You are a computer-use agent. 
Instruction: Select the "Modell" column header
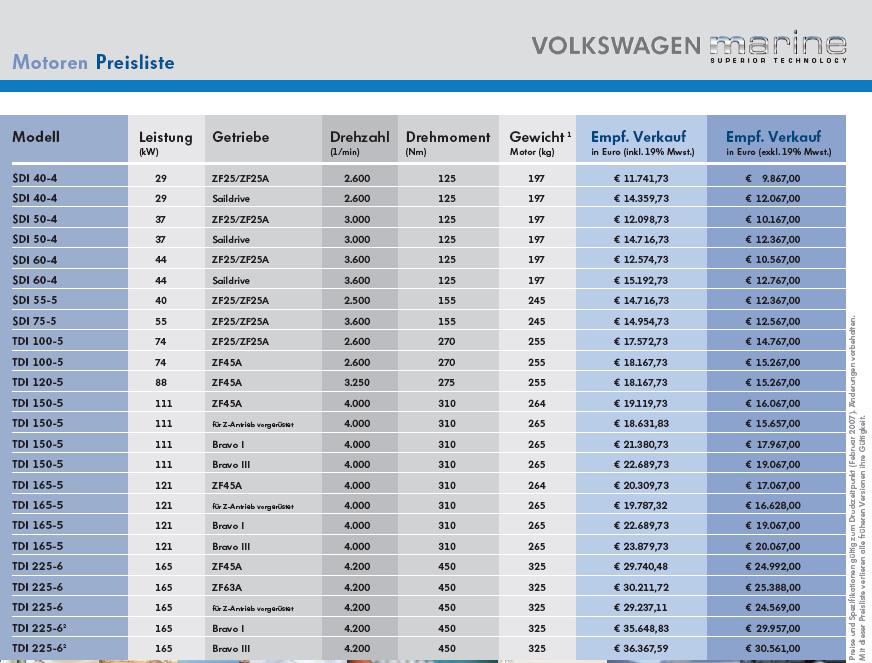[36, 137]
